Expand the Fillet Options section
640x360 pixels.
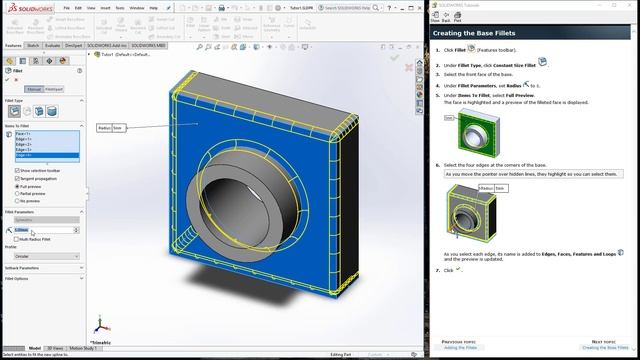81,278
